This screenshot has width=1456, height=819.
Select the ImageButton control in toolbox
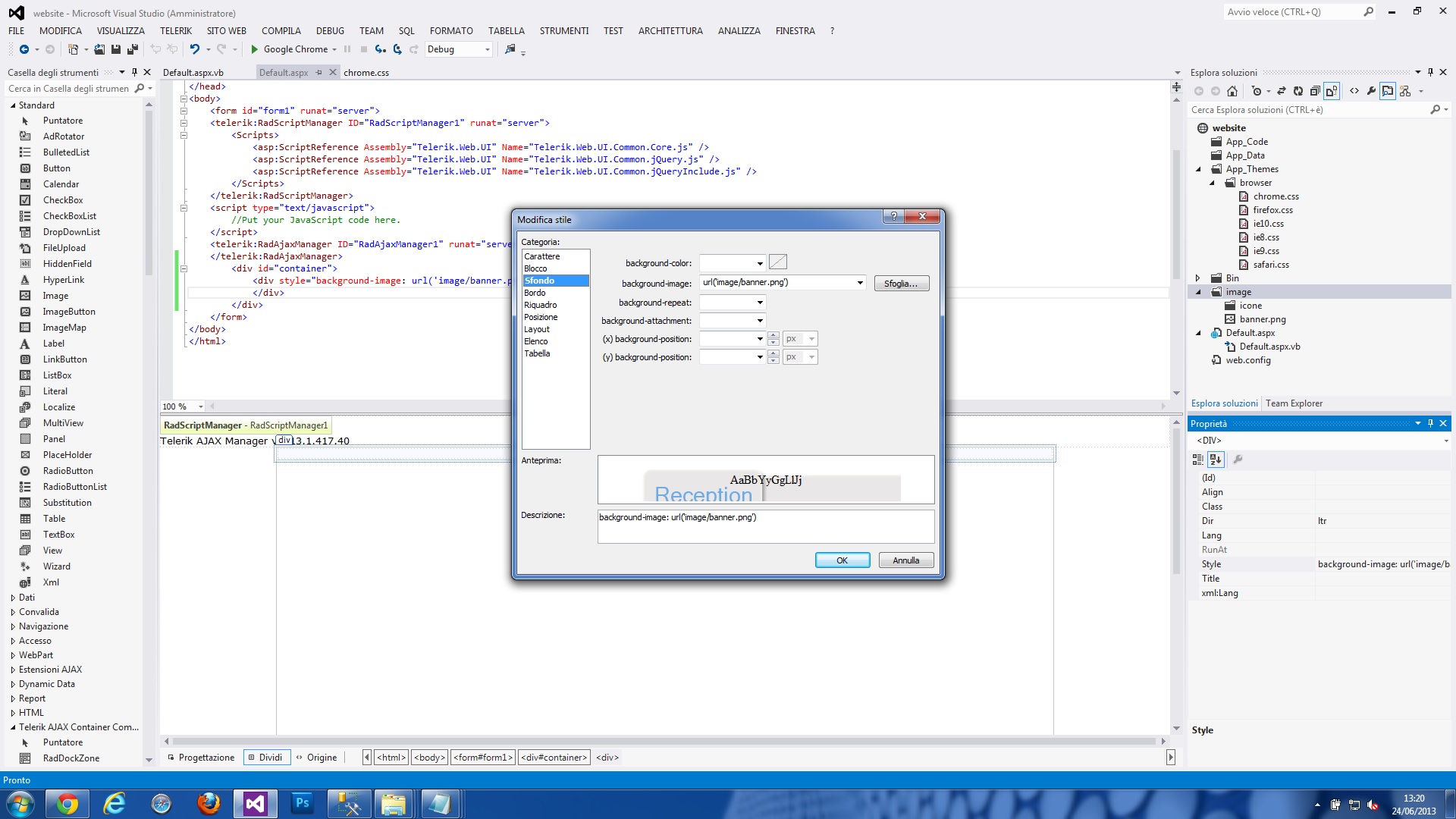click(69, 312)
